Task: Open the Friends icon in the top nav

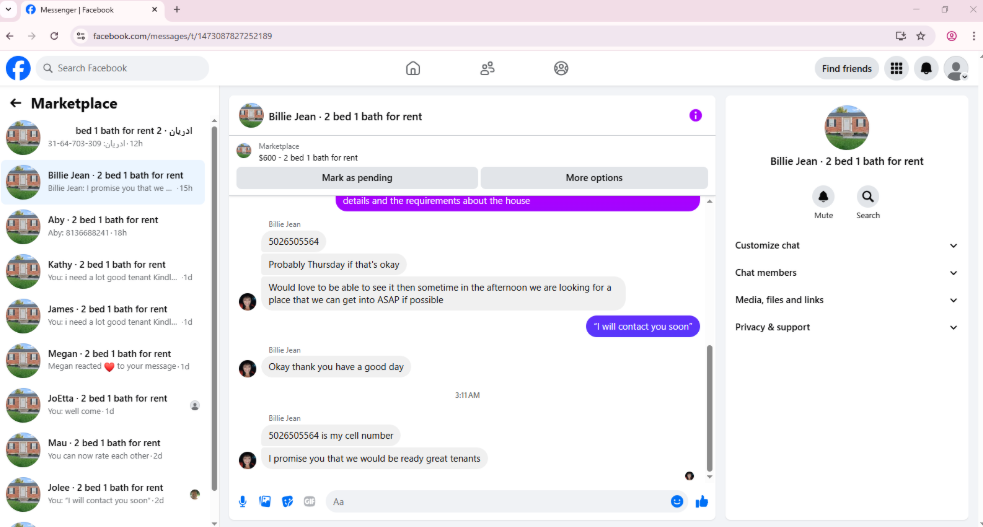Action: pos(487,68)
